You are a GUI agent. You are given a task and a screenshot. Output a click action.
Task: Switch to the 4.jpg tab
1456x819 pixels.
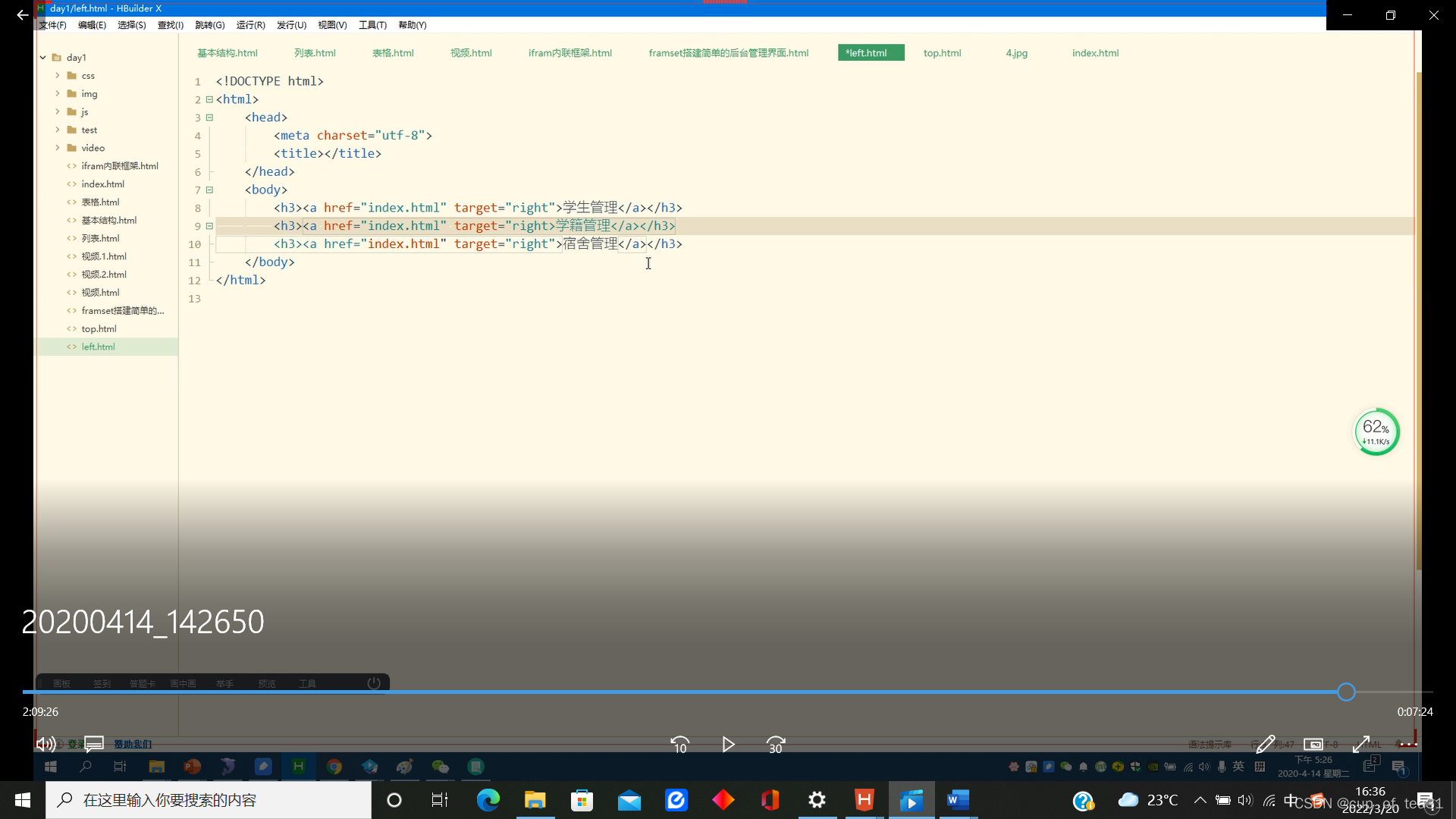pos(1016,53)
